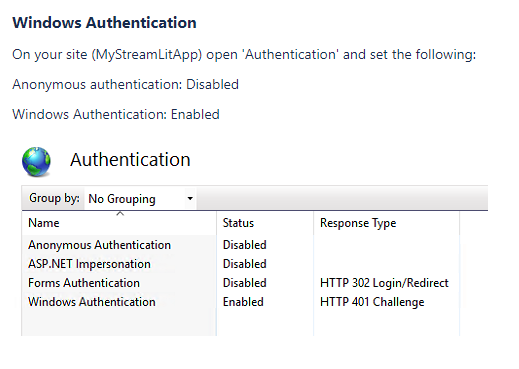519x369 pixels.
Task: Click 'Windows Authentication: Enabled' instruction text
Action: [x=116, y=114]
